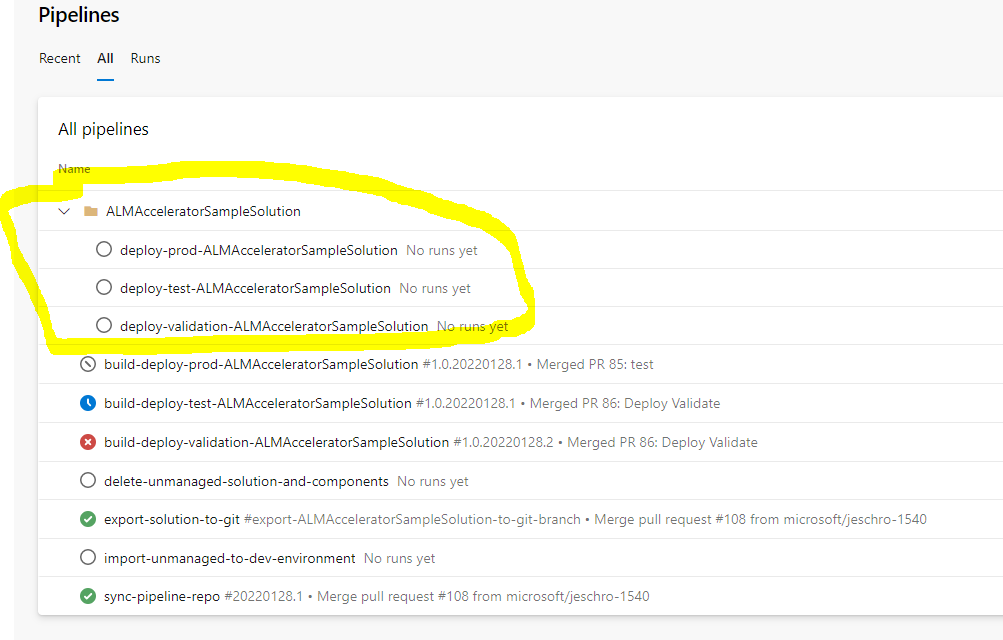Click the status circle beside deploy-prod-ALMAcceleratorSampleSolution

coord(104,250)
